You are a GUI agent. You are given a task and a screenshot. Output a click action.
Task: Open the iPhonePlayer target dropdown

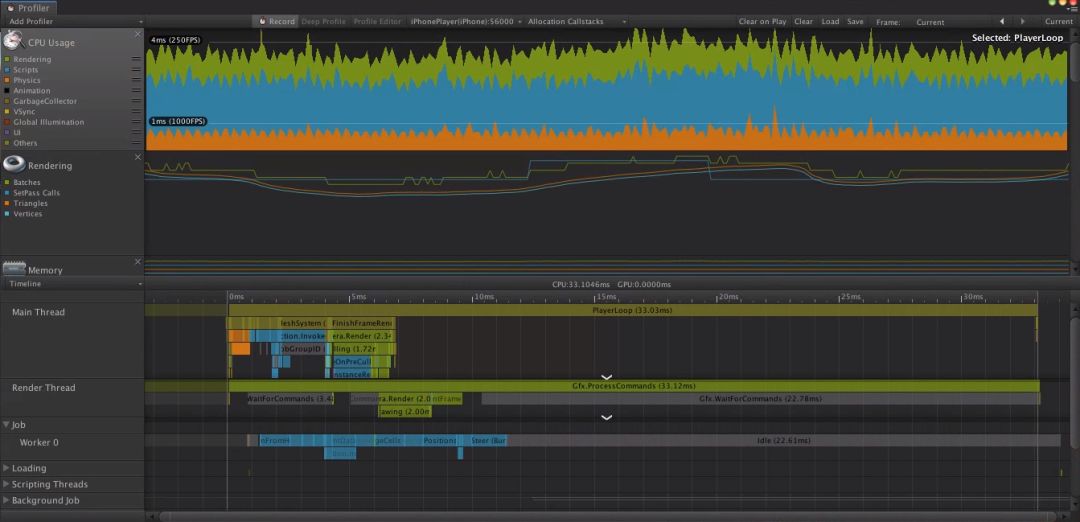[466, 21]
